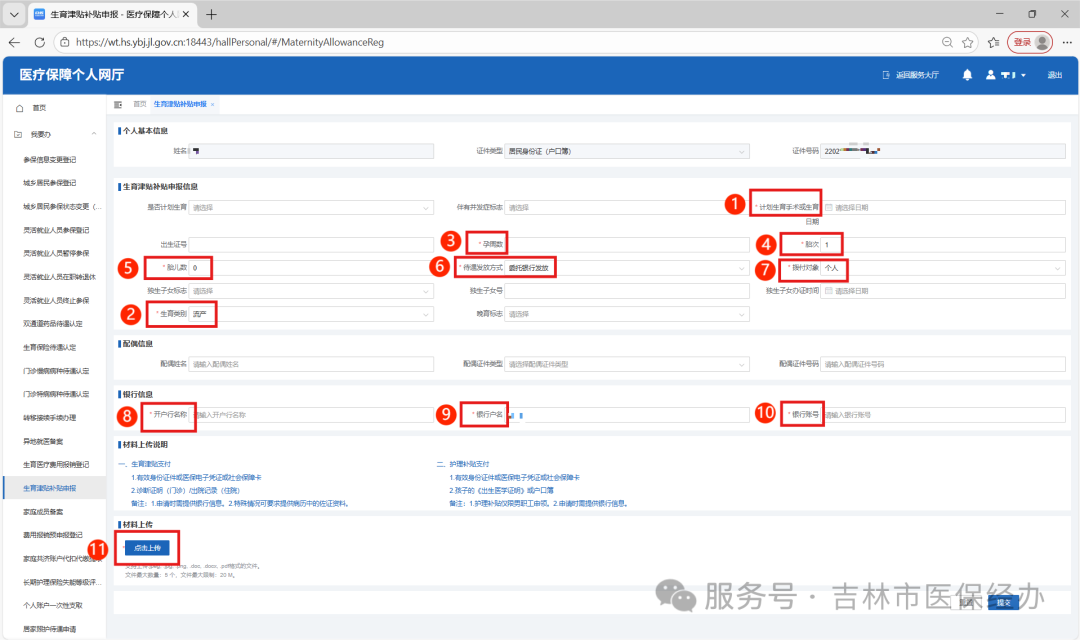Open the 生育类别 dropdown
The width and height of the screenshot is (1080, 640).
pos(311,314)
